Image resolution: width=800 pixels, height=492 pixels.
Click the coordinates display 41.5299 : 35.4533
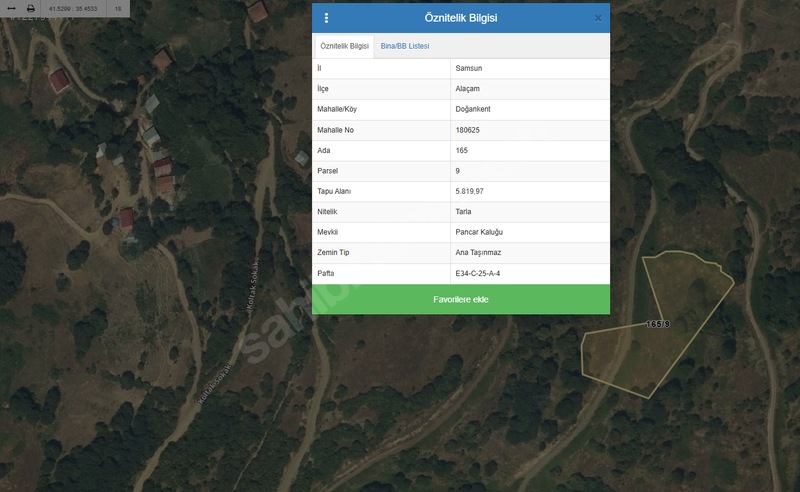73,9
